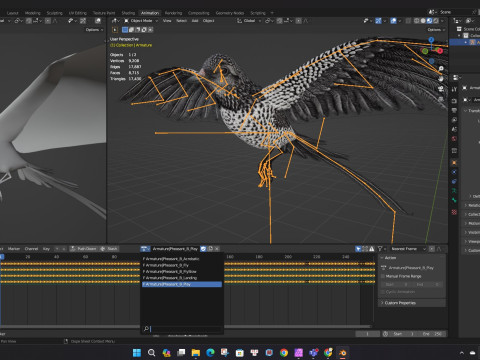Open the Output properties tab

coord(454,110)
